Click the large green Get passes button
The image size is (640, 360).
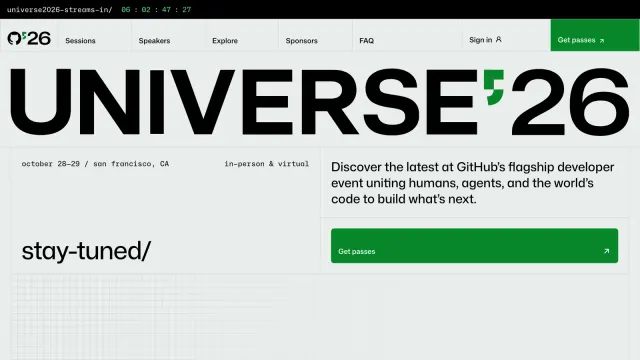coord(474,246)
